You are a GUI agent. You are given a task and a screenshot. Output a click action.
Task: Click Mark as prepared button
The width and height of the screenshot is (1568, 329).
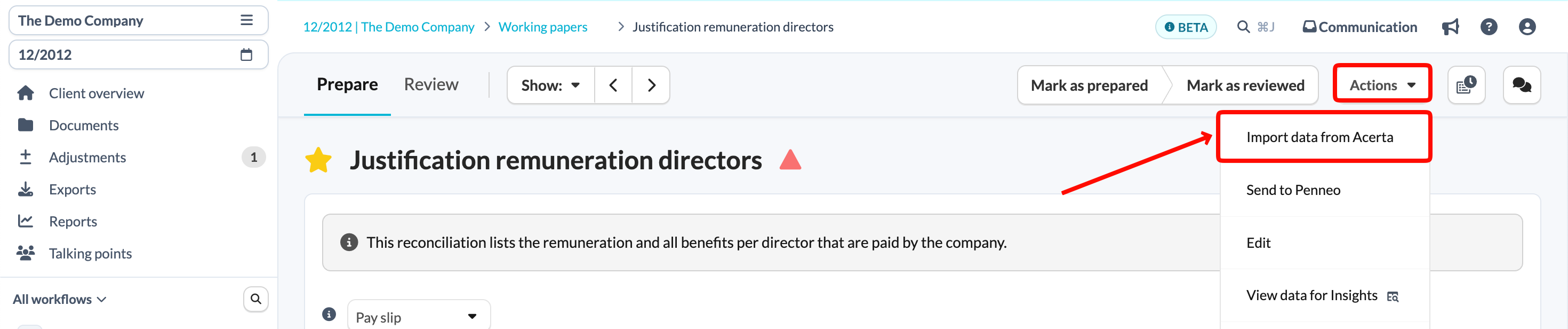[x=1089, y=85]
